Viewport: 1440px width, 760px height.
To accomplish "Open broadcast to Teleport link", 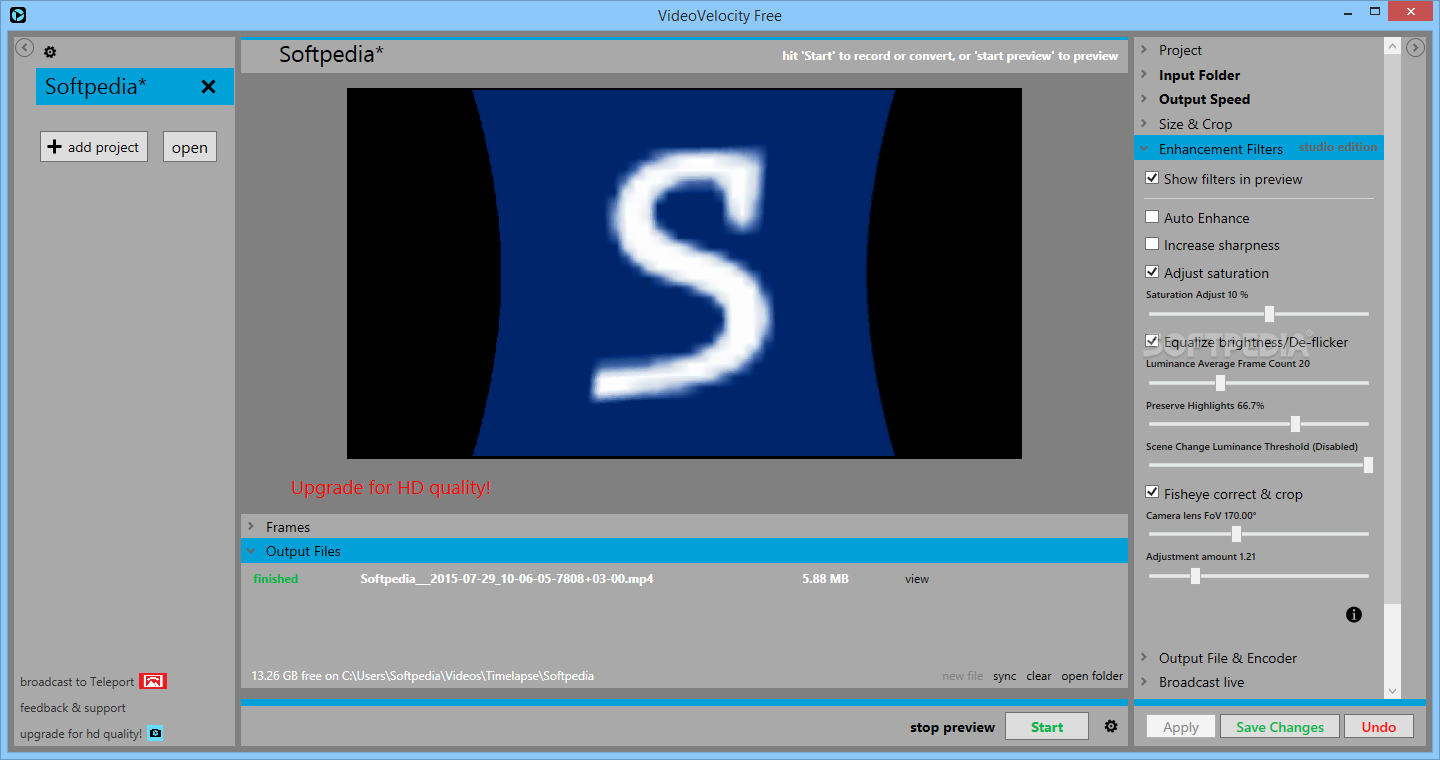I will point(77,681).
